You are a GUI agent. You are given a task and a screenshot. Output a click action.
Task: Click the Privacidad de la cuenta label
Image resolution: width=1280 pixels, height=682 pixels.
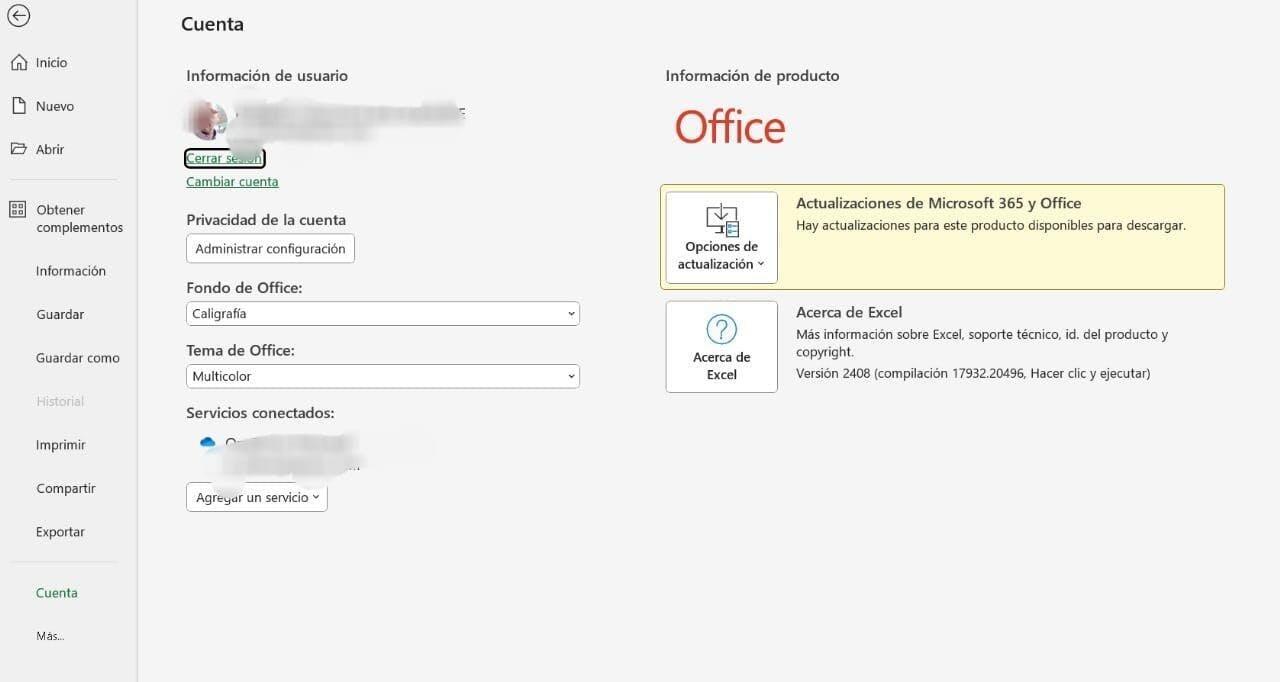pyautogui.click(x=266, y=220)
